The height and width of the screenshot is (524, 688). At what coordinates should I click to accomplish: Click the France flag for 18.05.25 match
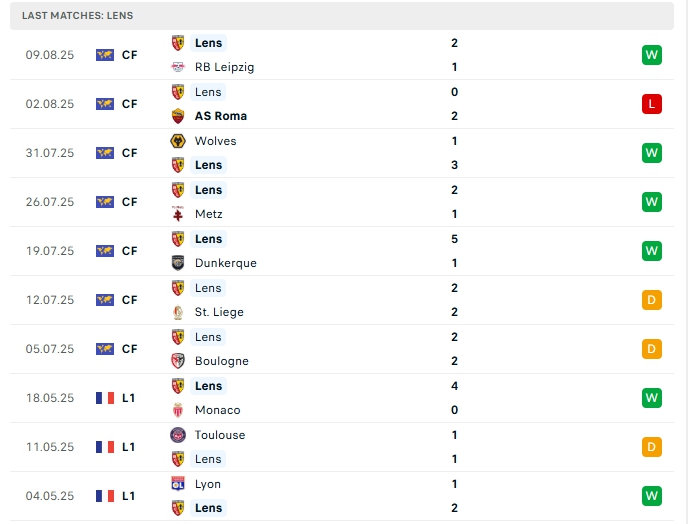pyautogui.click(x=105, y=398)
